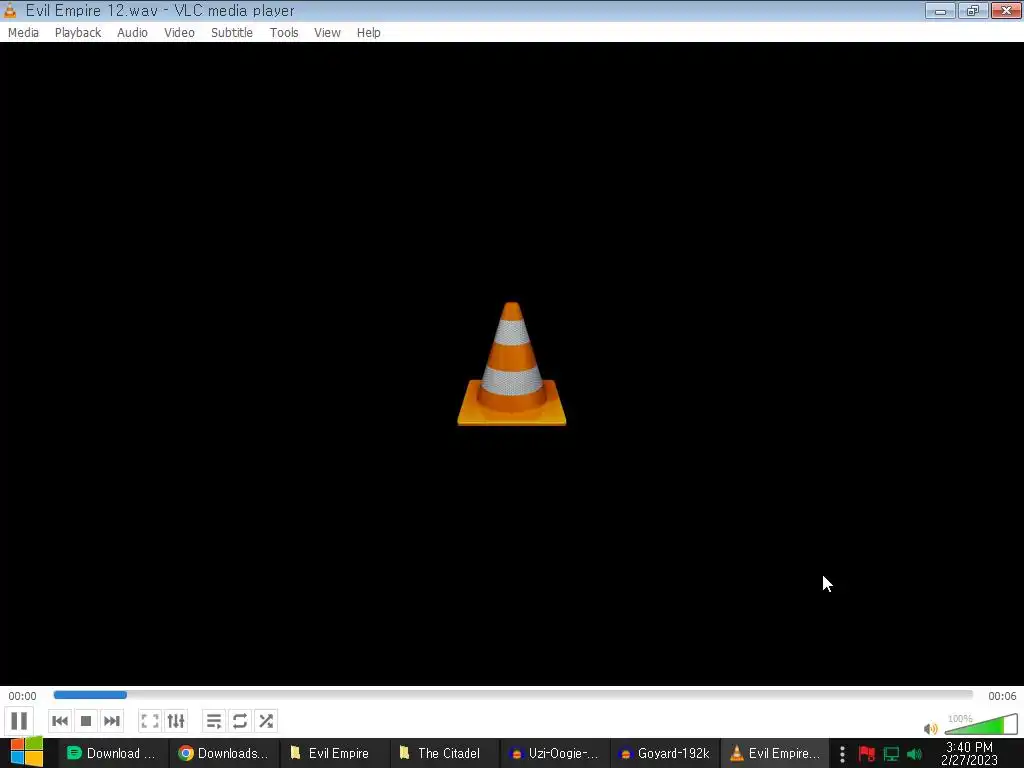Viewport: 1024px width, 768px height.
Task: Click VLC cone icon in title bar
Action: pyautogui.click(x=10, y=10)
